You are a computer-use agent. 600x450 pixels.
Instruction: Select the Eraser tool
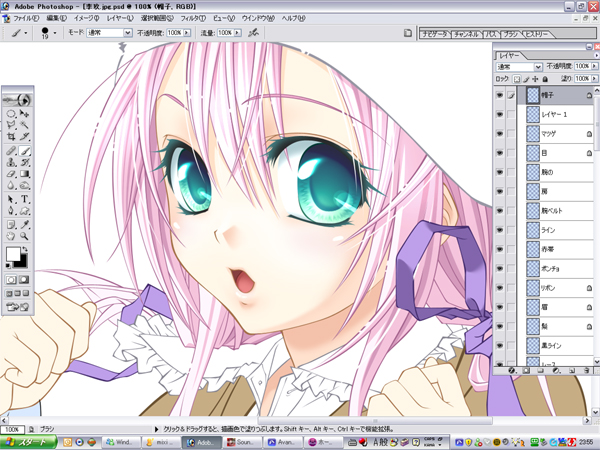(11, 174)
